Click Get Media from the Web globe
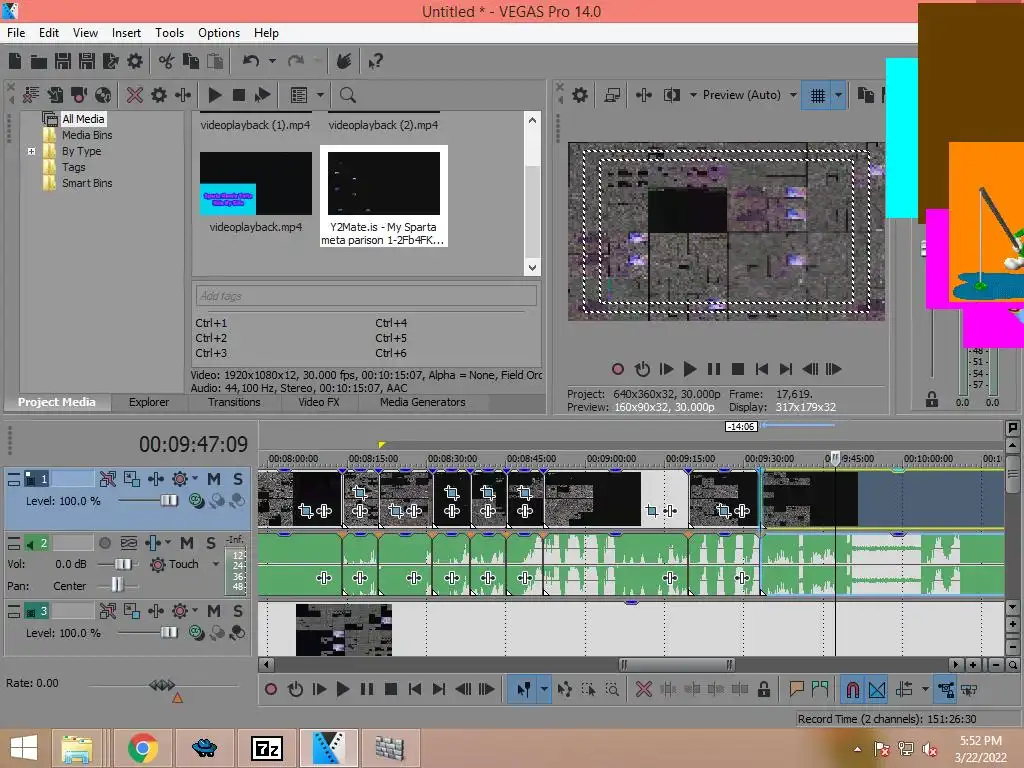The image size is (1024, 768). pos(103,95)
